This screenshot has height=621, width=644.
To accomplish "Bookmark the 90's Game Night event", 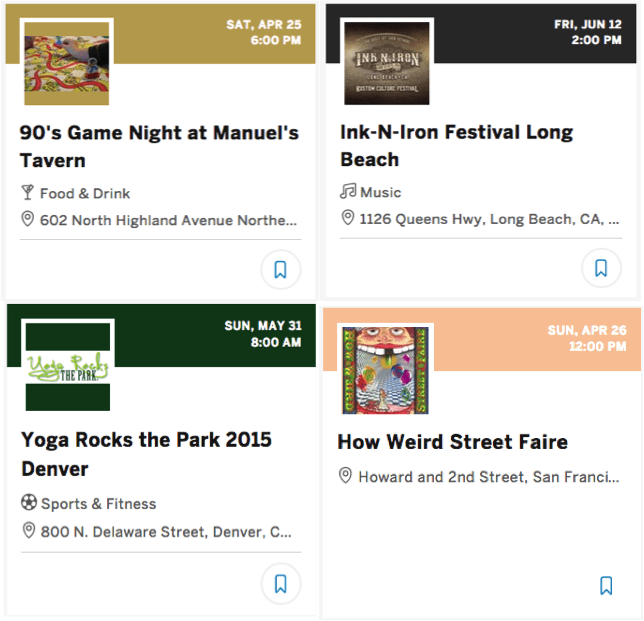I will pos(281,270).
